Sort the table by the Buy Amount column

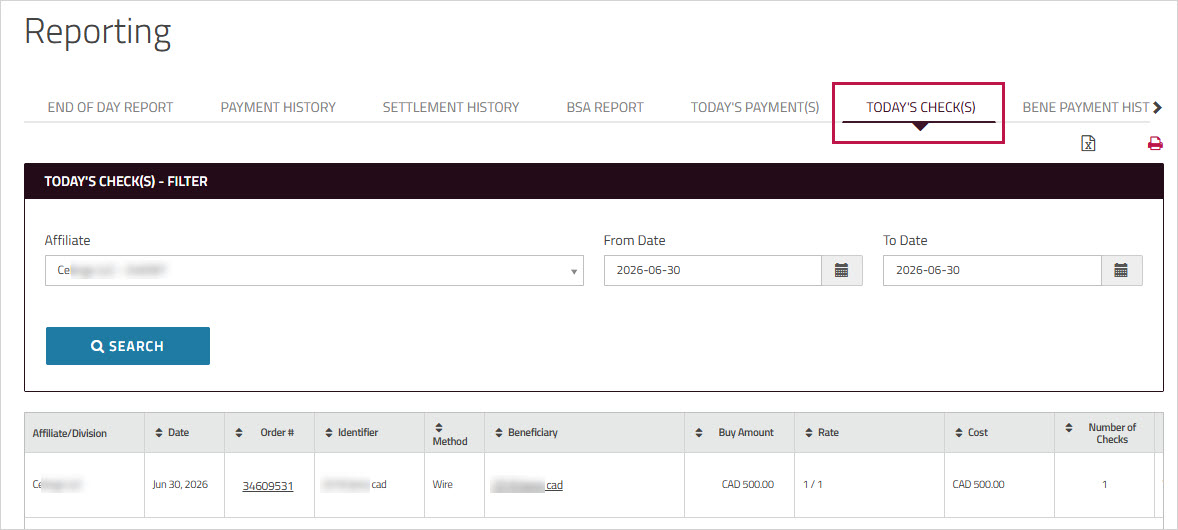[x=699, y=432]
